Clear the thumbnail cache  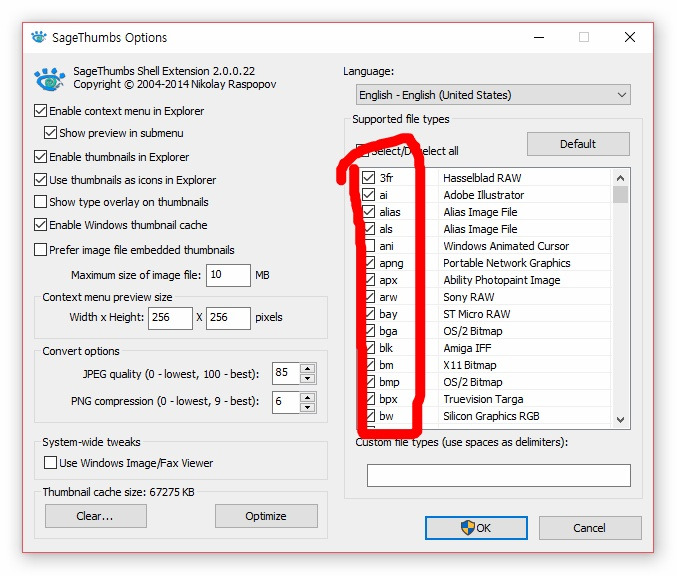pos(96,516)
